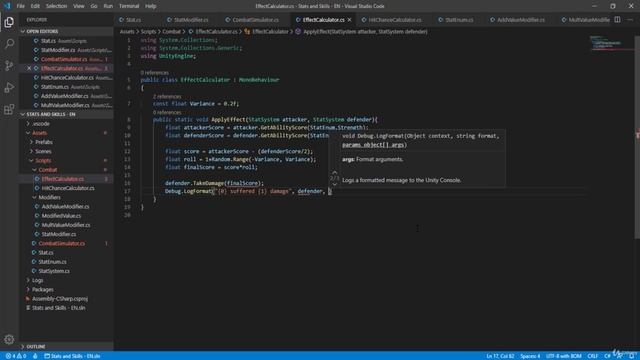Viewport: 640px width, 360px height.
Task: Click errors and warnings count in status bar
Action: [16, 356]
